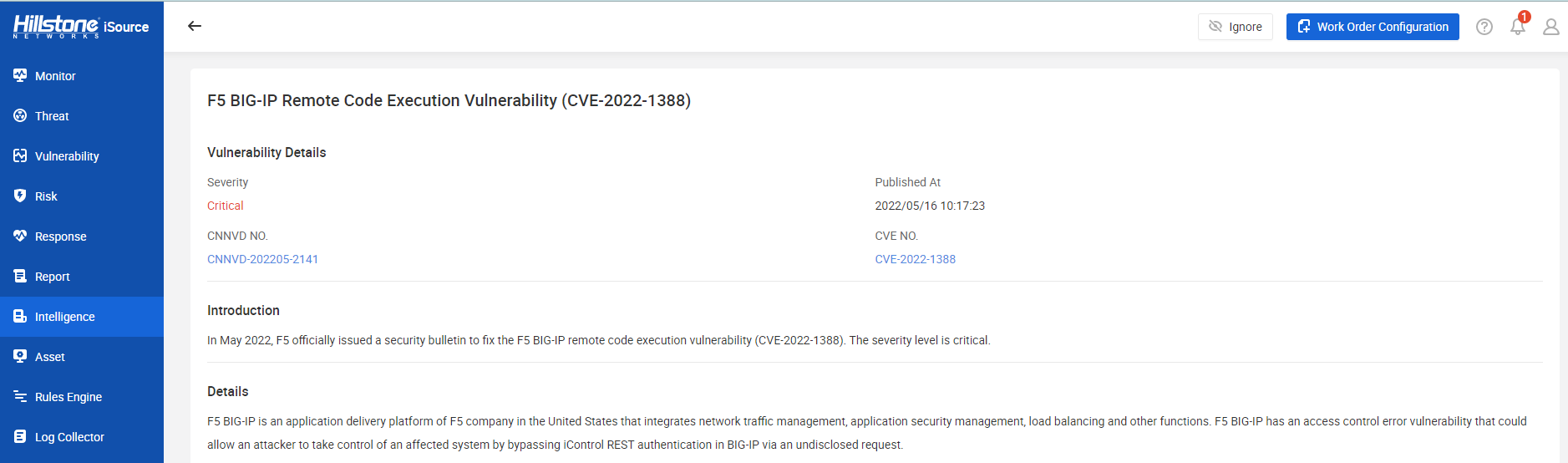Click the Ignore button
The width and height of the screenshot is (1568, 463).
[1236, 27]
